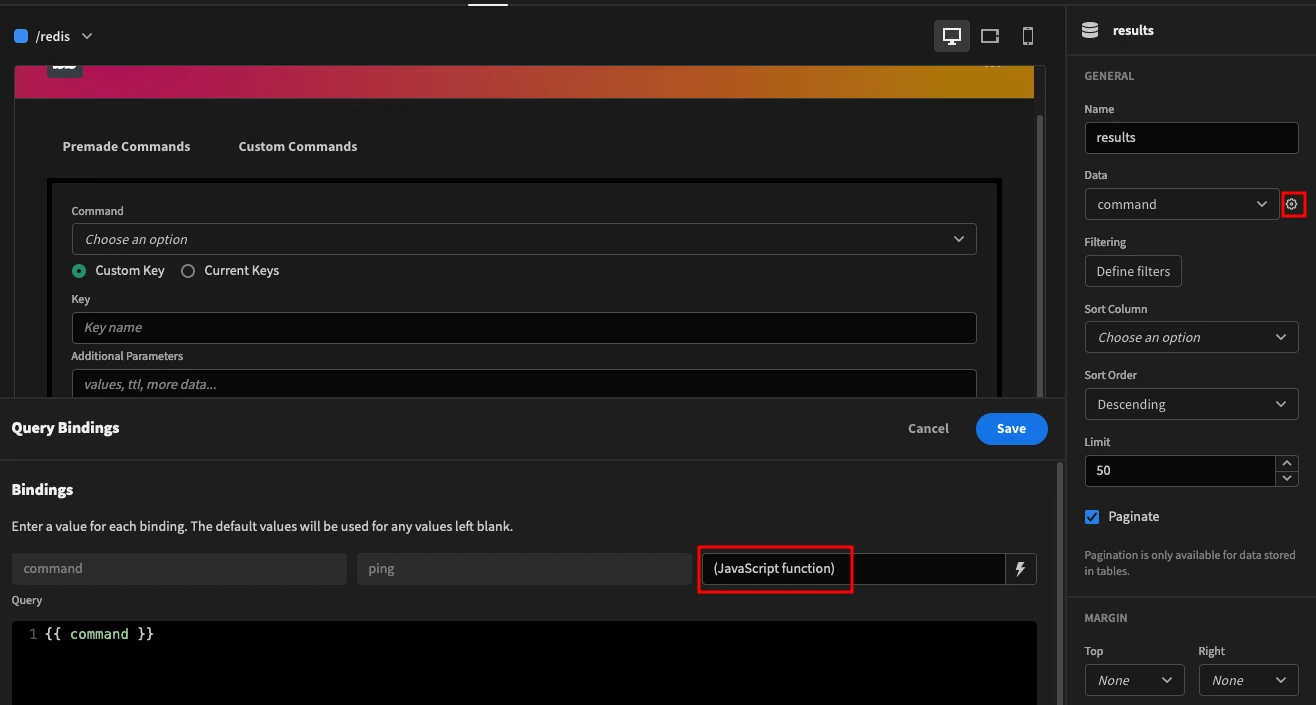
Task: Click the 'Bindings' heading text
Action: 42,490
